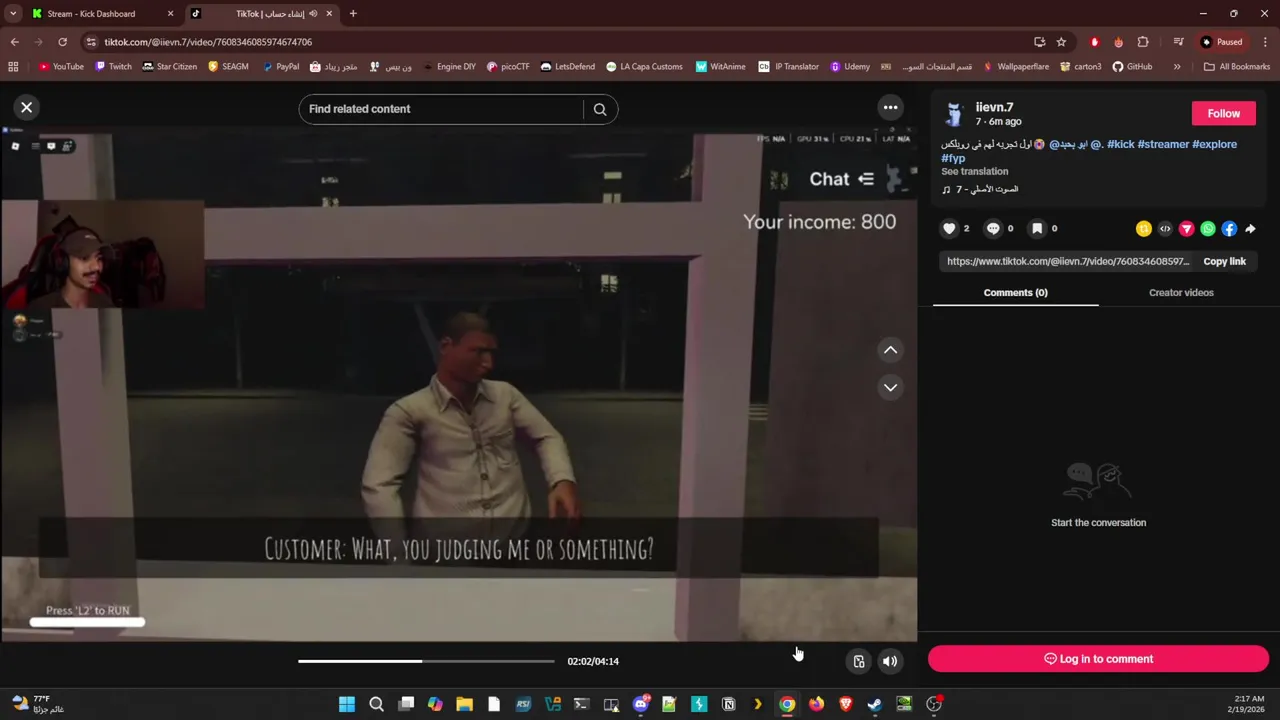
Task: Open the three-dot more options menu
Action: tap(890, 107)
